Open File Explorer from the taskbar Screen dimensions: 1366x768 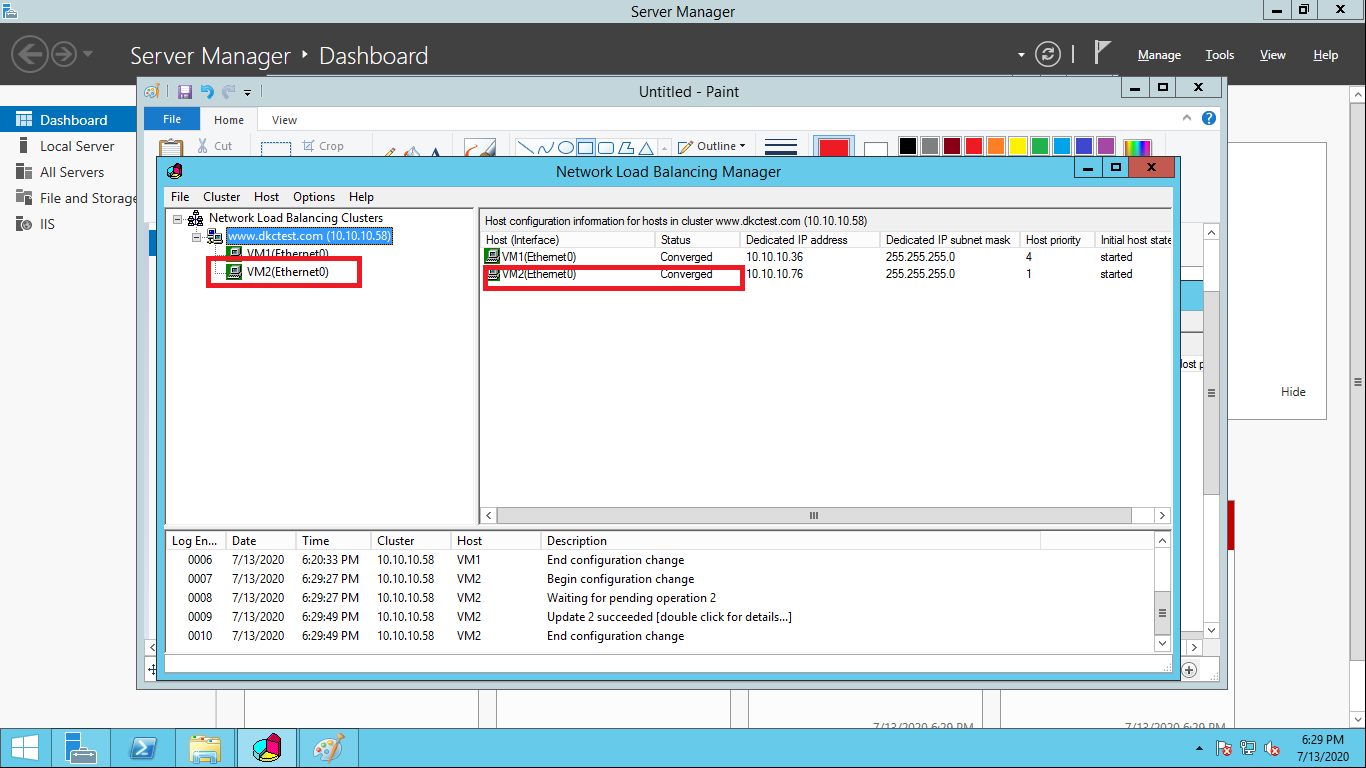[205, 748]
